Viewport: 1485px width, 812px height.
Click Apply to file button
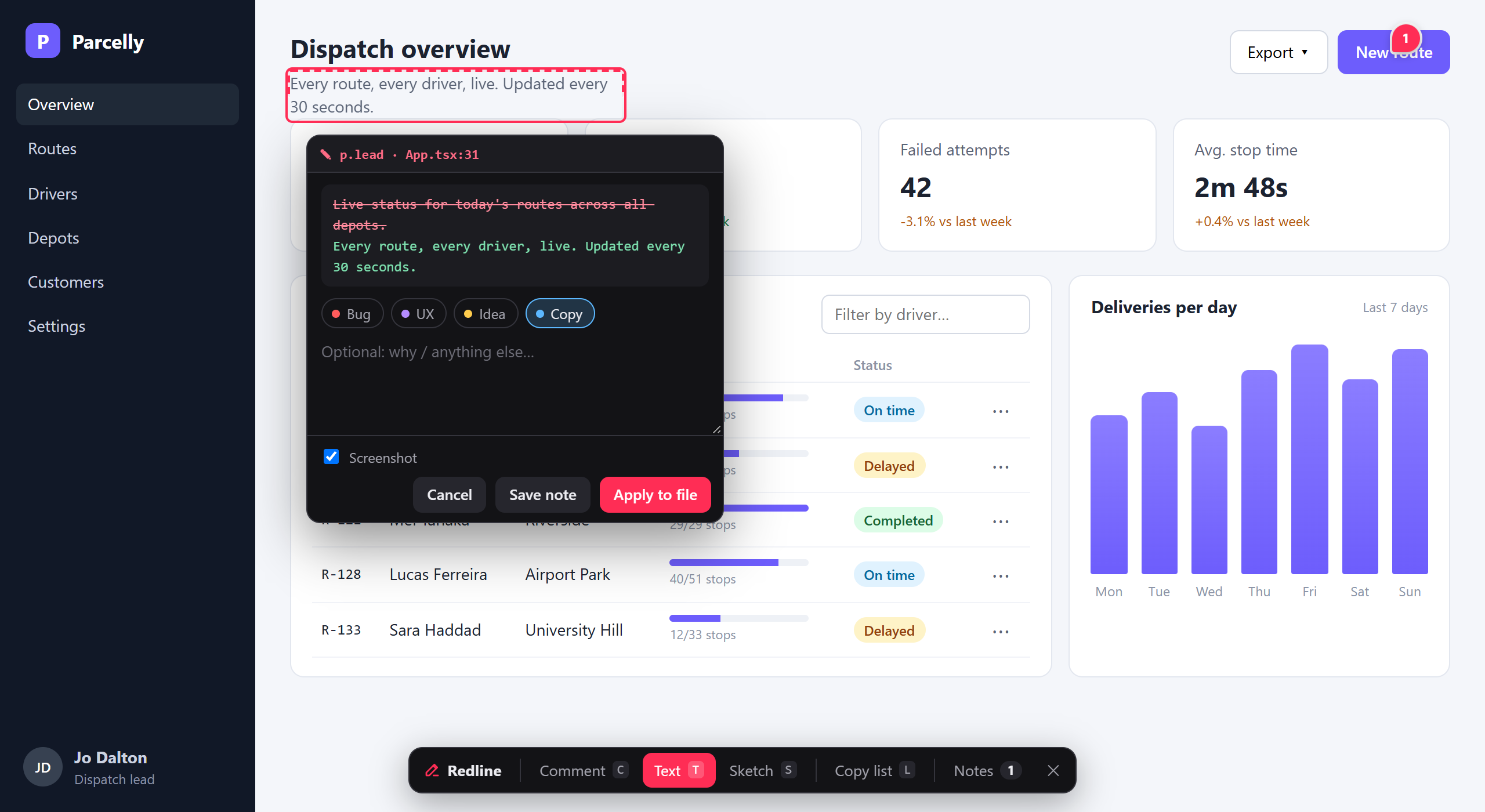tap(655, 495)
